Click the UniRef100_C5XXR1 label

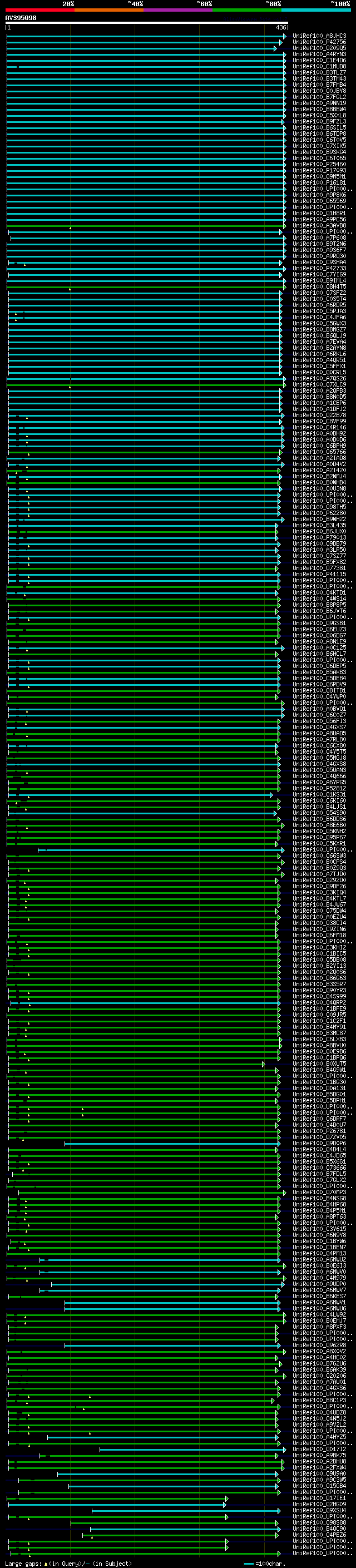click(319, 844)
